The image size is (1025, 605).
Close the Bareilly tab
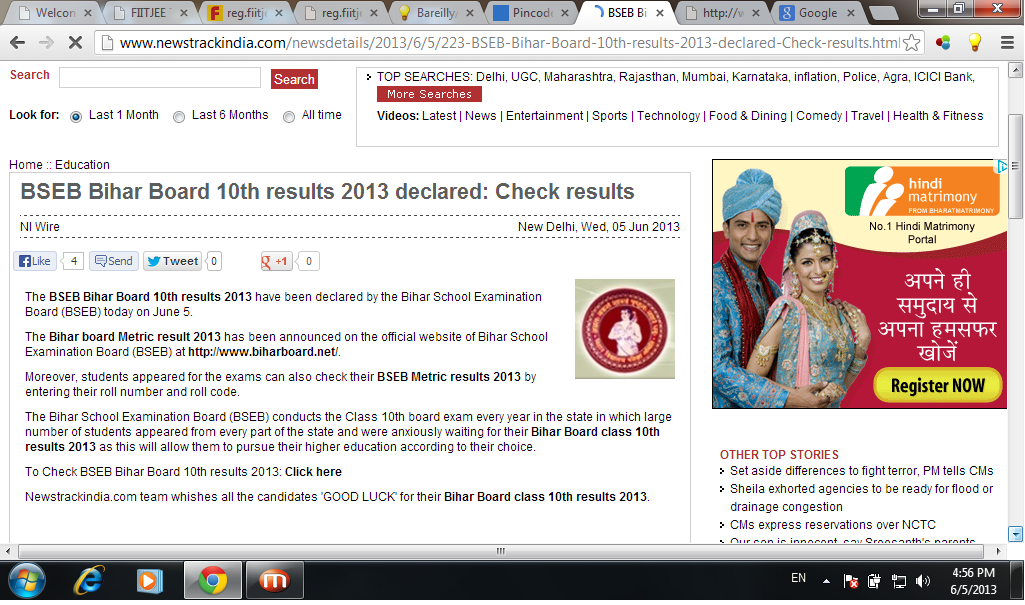[x=469, y=12]
